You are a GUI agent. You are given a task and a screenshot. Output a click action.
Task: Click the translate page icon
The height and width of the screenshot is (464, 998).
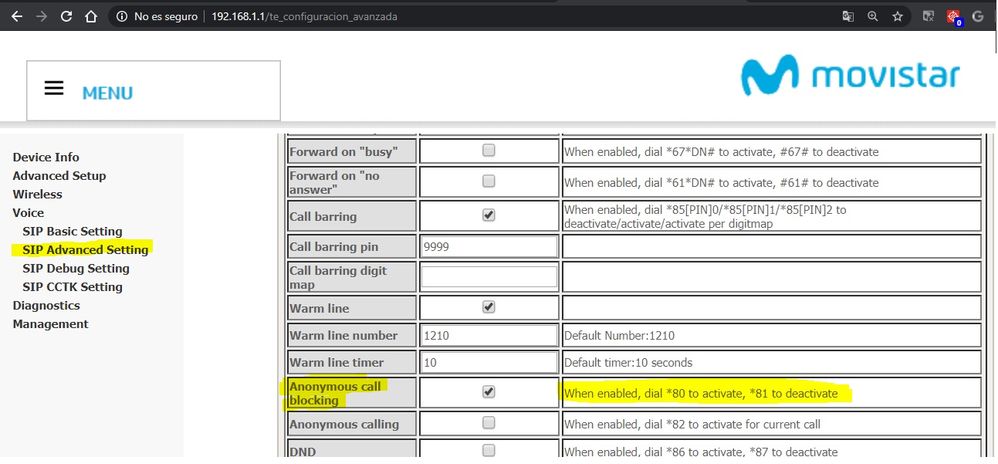pyautogui.click(x=848, y=17)
